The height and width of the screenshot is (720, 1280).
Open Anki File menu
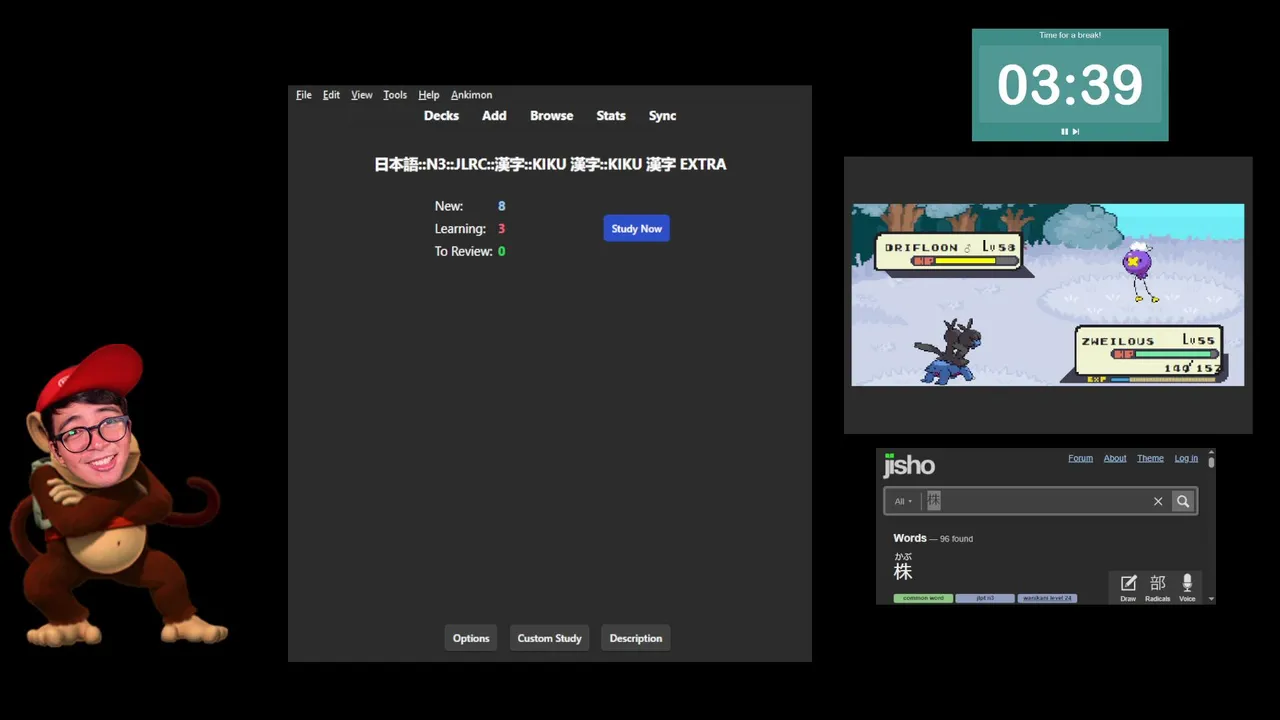304,95
